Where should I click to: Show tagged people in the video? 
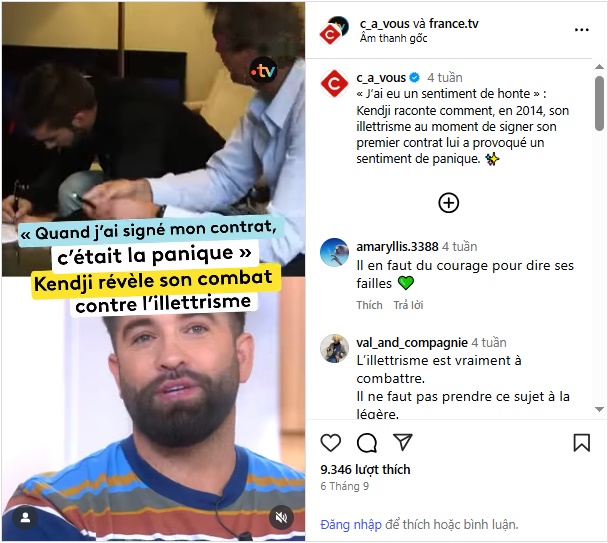tap(26, 517)
